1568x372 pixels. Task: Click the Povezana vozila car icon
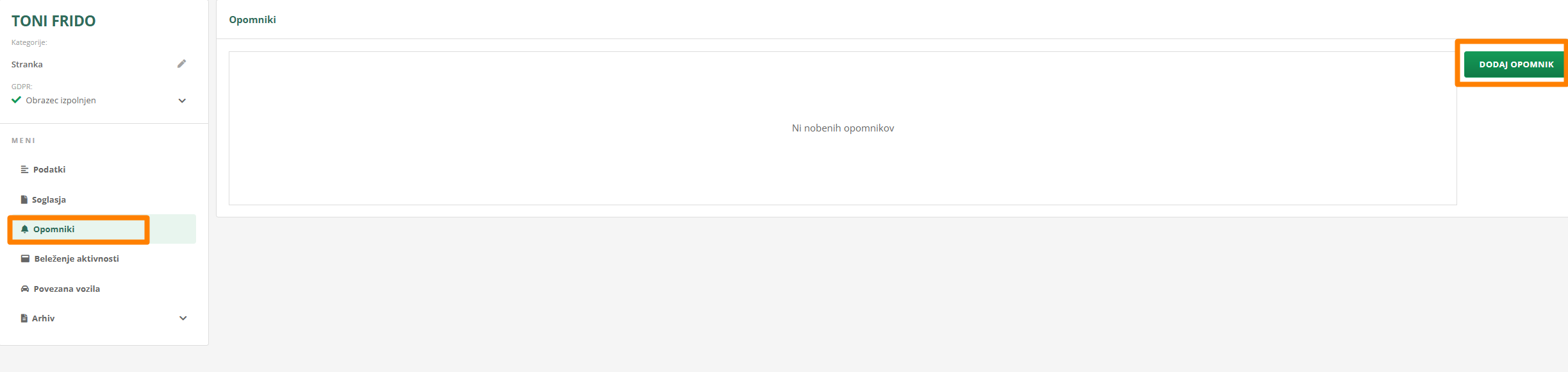click(x=25, y=289)
